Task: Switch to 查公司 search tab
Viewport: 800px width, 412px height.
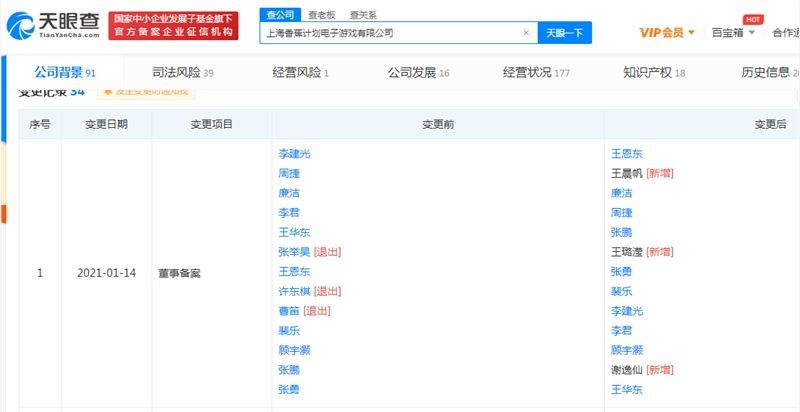Action: [x=280, y=15]
